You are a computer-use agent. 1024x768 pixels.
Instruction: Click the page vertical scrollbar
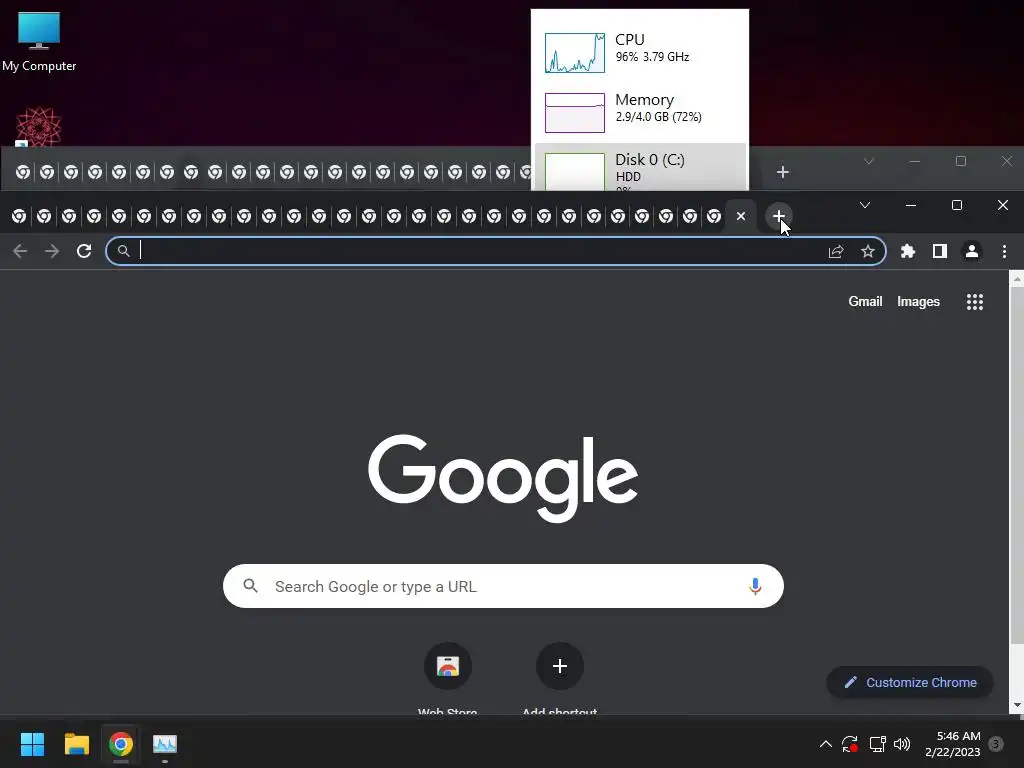1017,464
